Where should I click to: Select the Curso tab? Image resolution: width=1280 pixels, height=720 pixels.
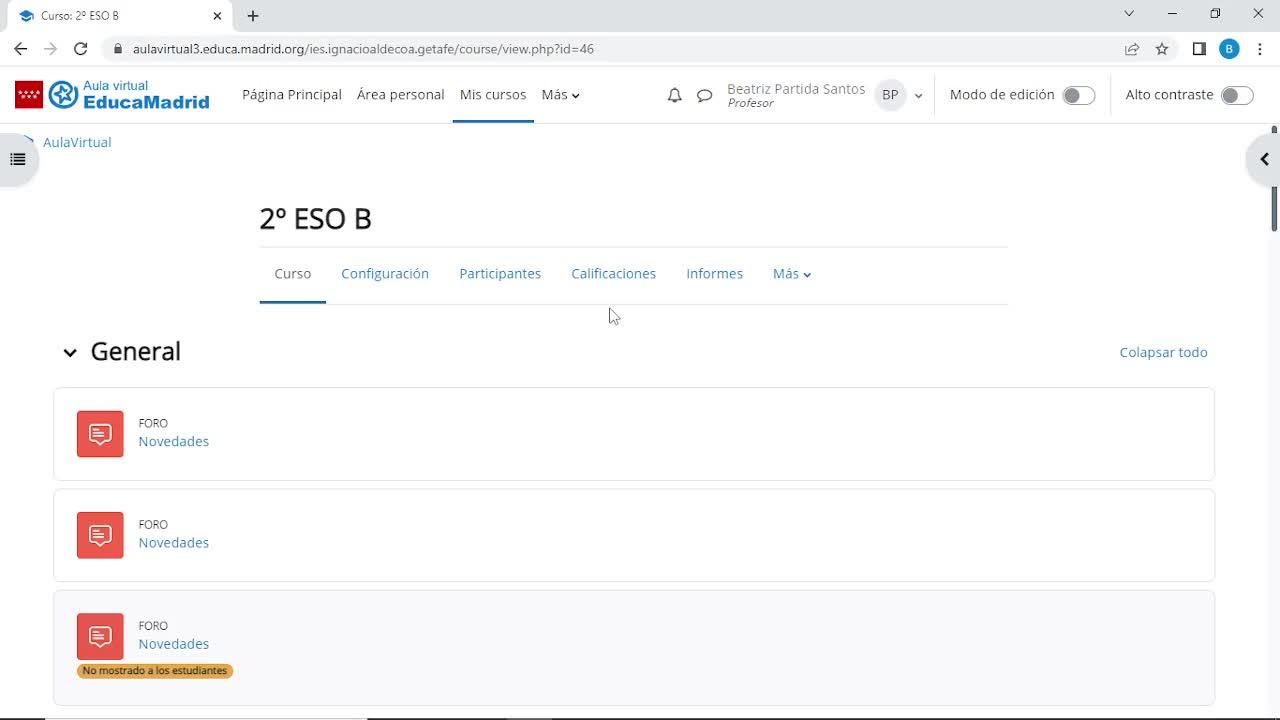293,274
